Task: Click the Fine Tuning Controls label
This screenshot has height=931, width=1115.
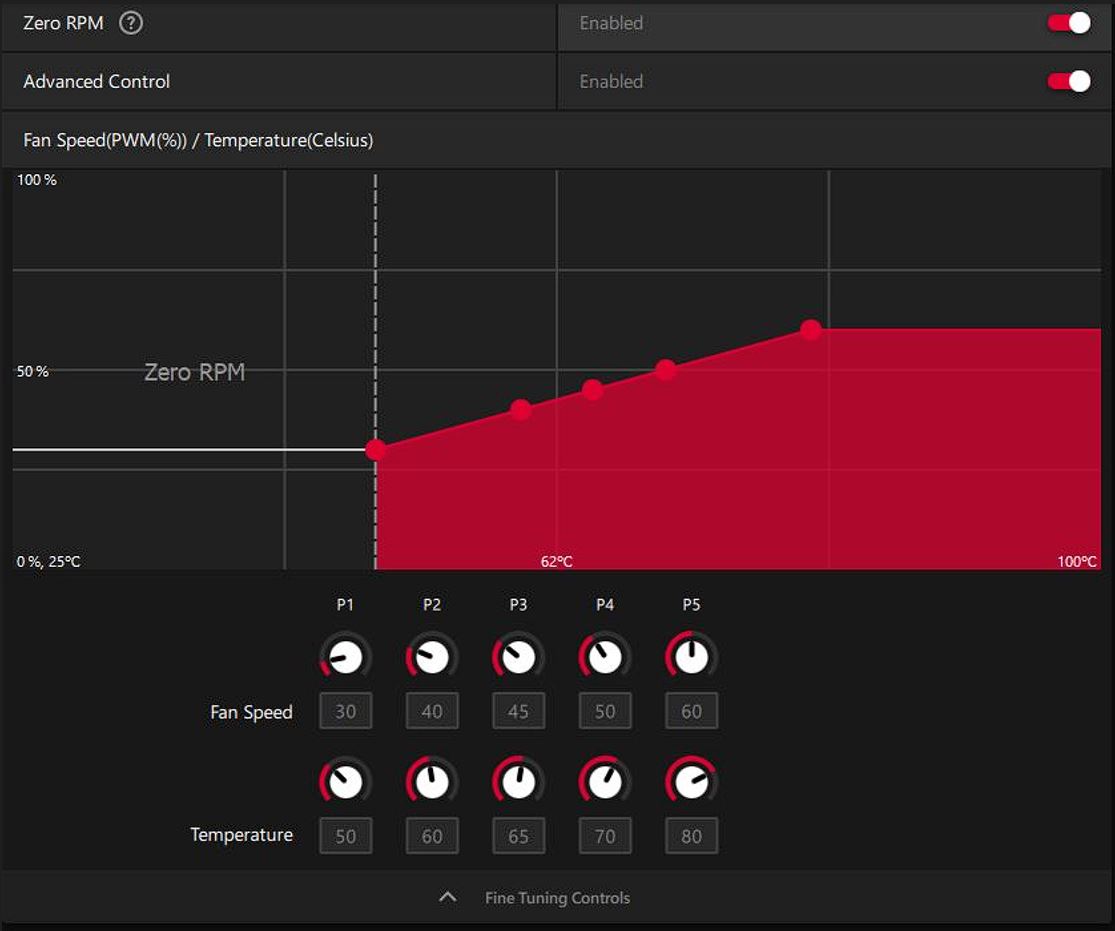Action: pos(557,898)
